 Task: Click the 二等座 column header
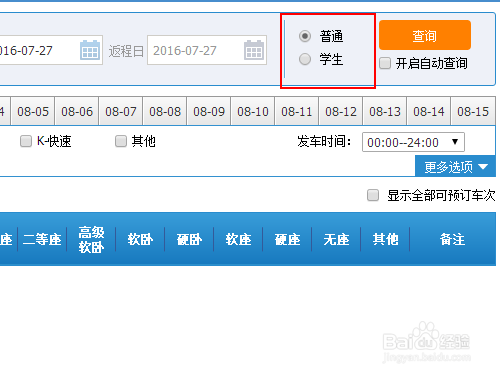click(42, 239)
